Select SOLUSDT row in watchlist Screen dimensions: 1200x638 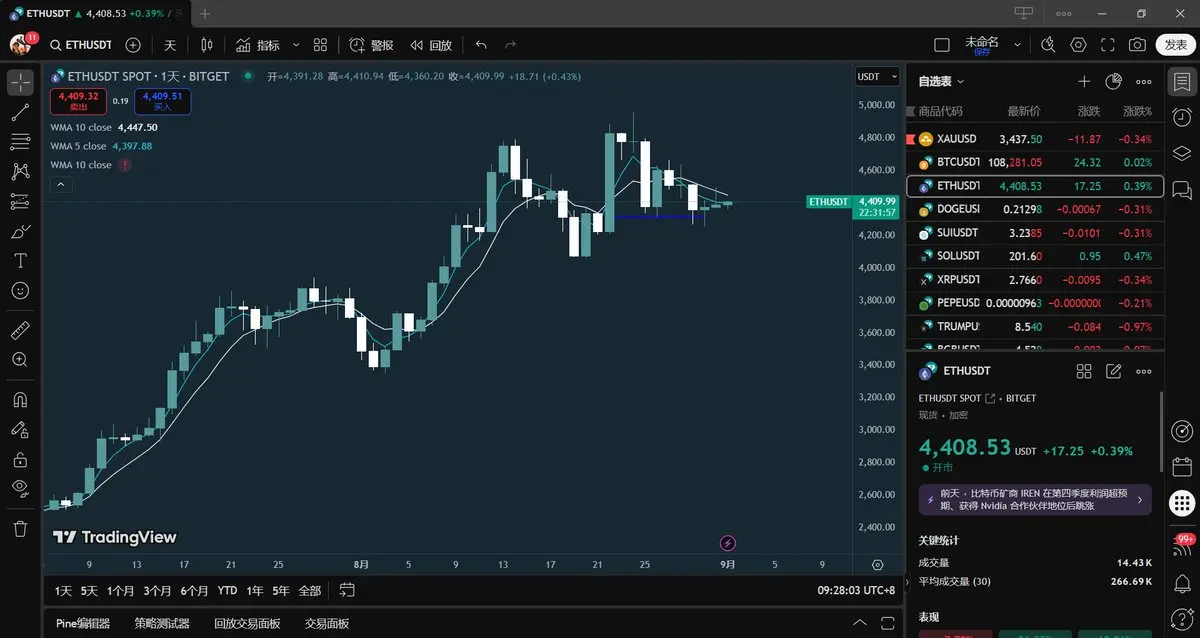[1035, 256]
